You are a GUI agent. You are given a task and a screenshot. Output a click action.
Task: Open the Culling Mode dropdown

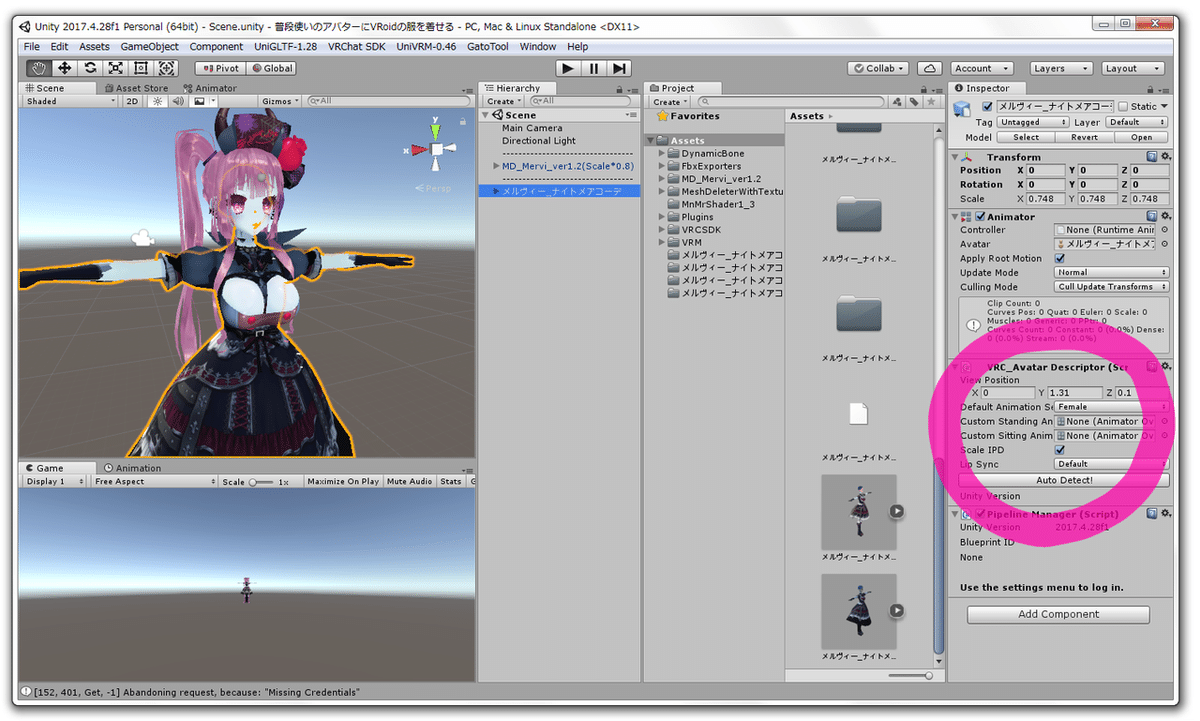coord(1112,286)
